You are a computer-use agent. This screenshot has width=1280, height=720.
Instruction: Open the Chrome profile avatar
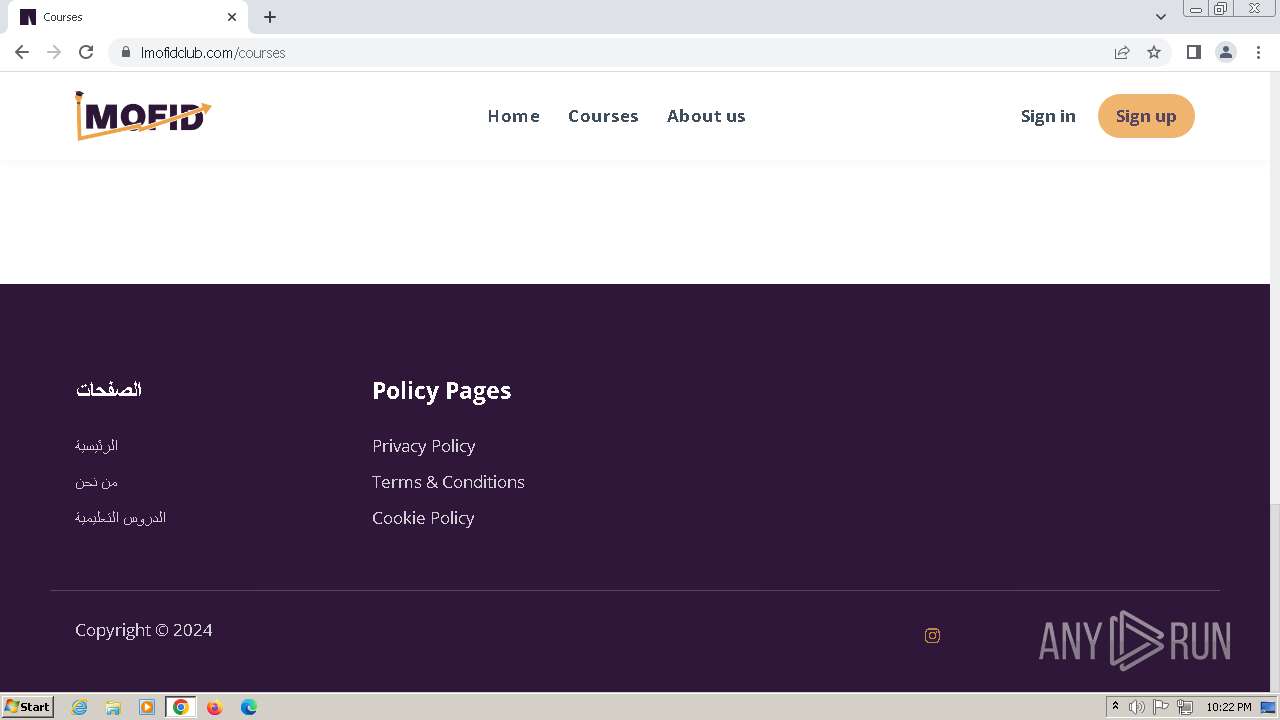pos(1226,52)
